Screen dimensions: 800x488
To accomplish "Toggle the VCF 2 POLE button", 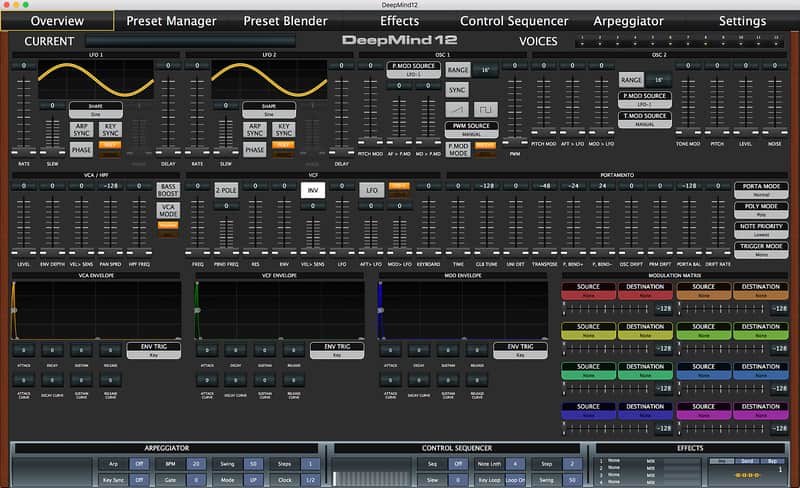I will point(226,190).
